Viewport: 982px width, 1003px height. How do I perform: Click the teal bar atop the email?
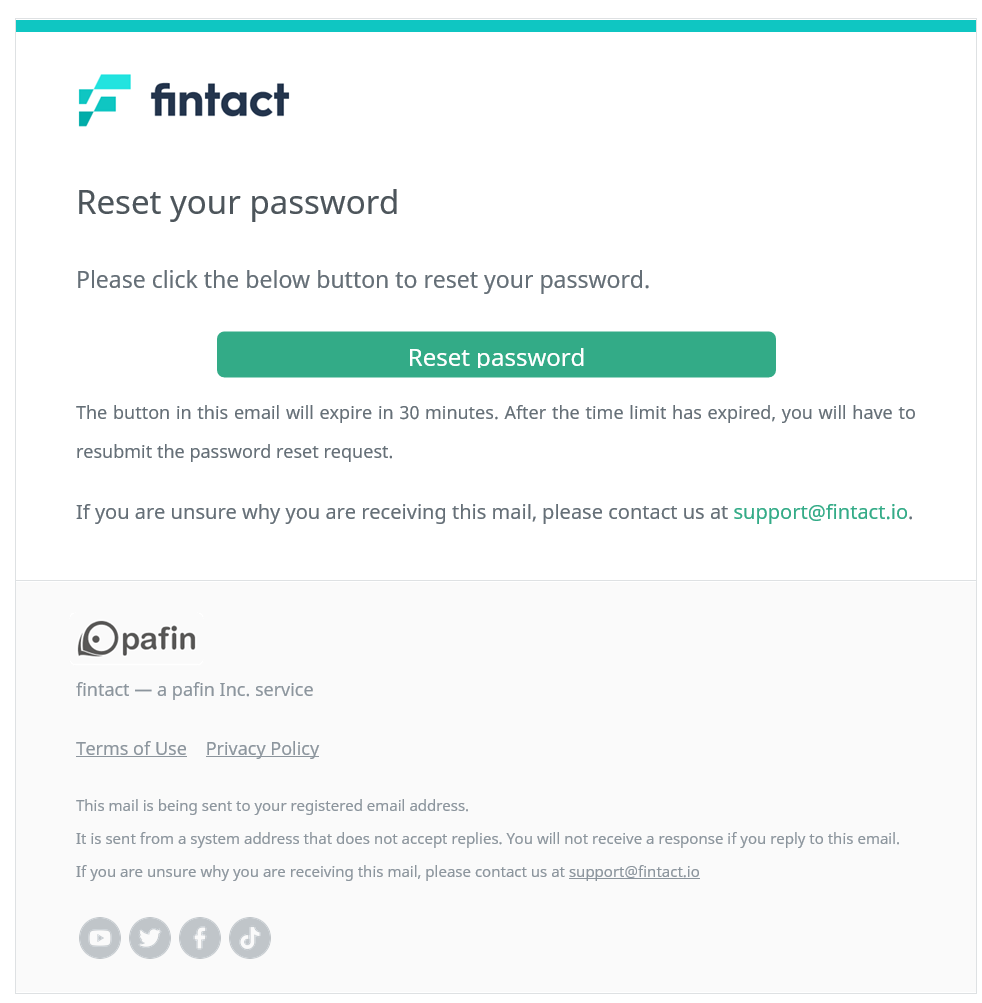[496, 26]
